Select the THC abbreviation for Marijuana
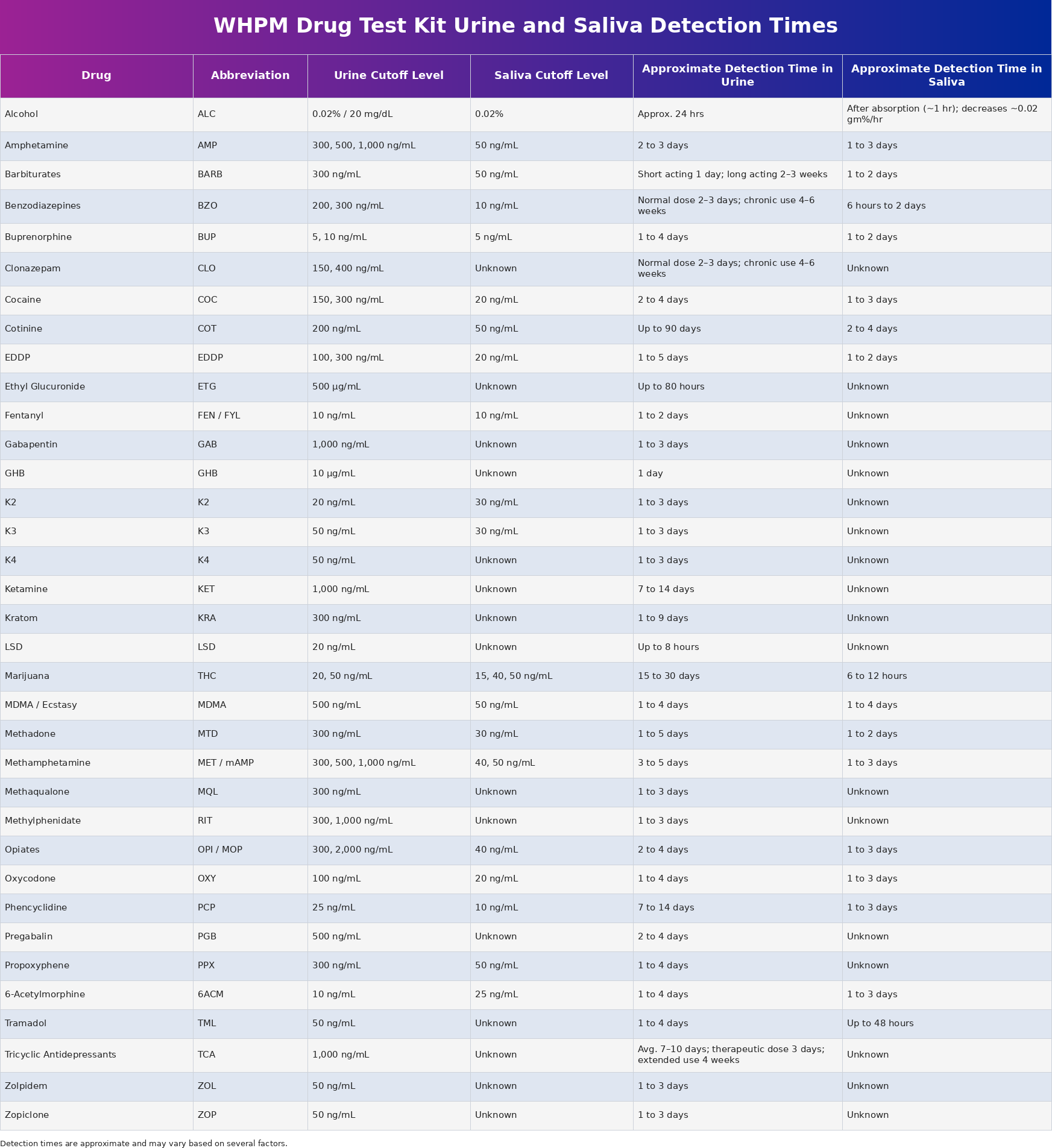The height and width of the screenshot is (1148, 1052). (x=207, y=676)
